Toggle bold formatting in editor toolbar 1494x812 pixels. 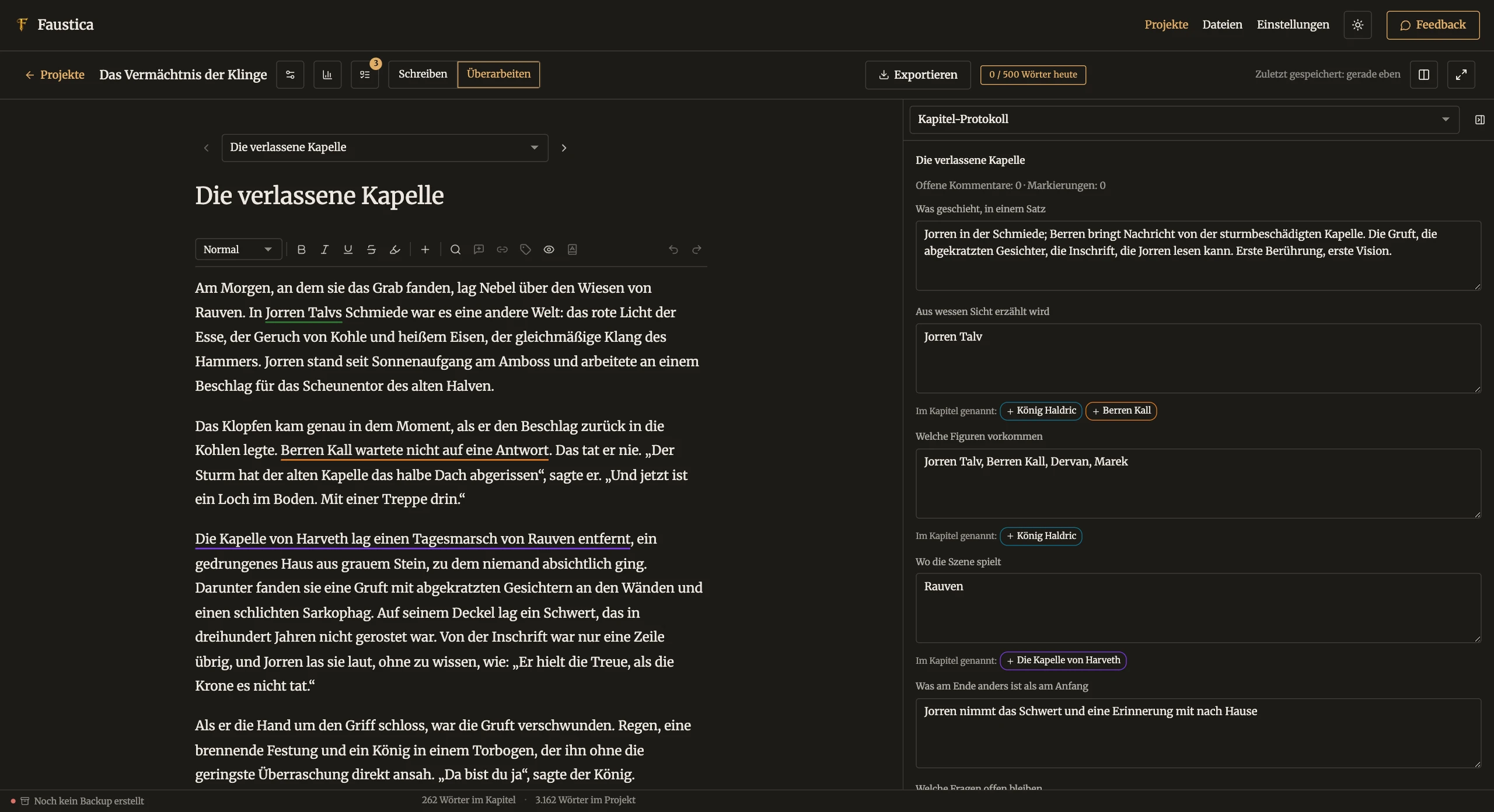pyautogui.click(x=301, y=250)
